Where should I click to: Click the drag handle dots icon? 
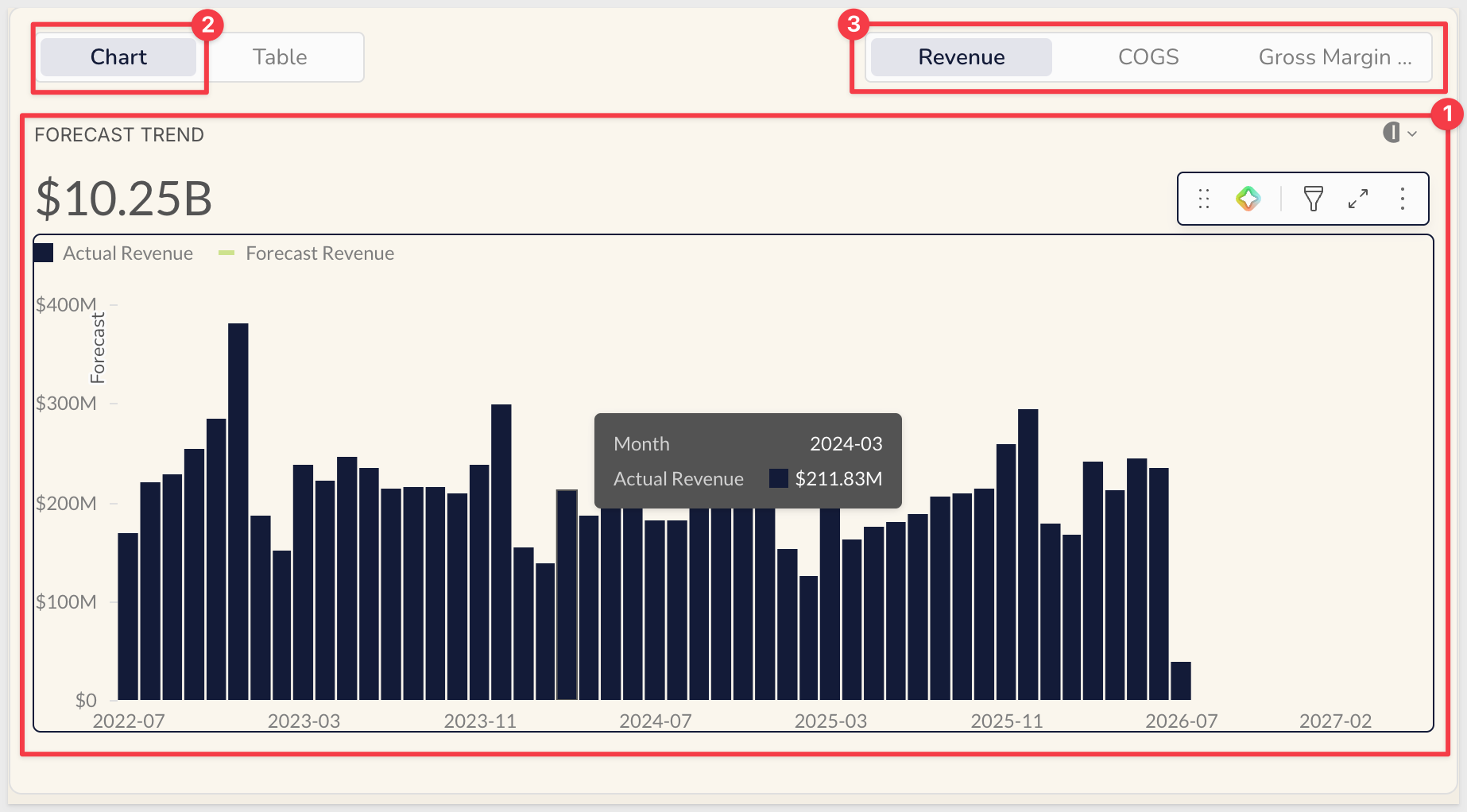point(1204,199)
